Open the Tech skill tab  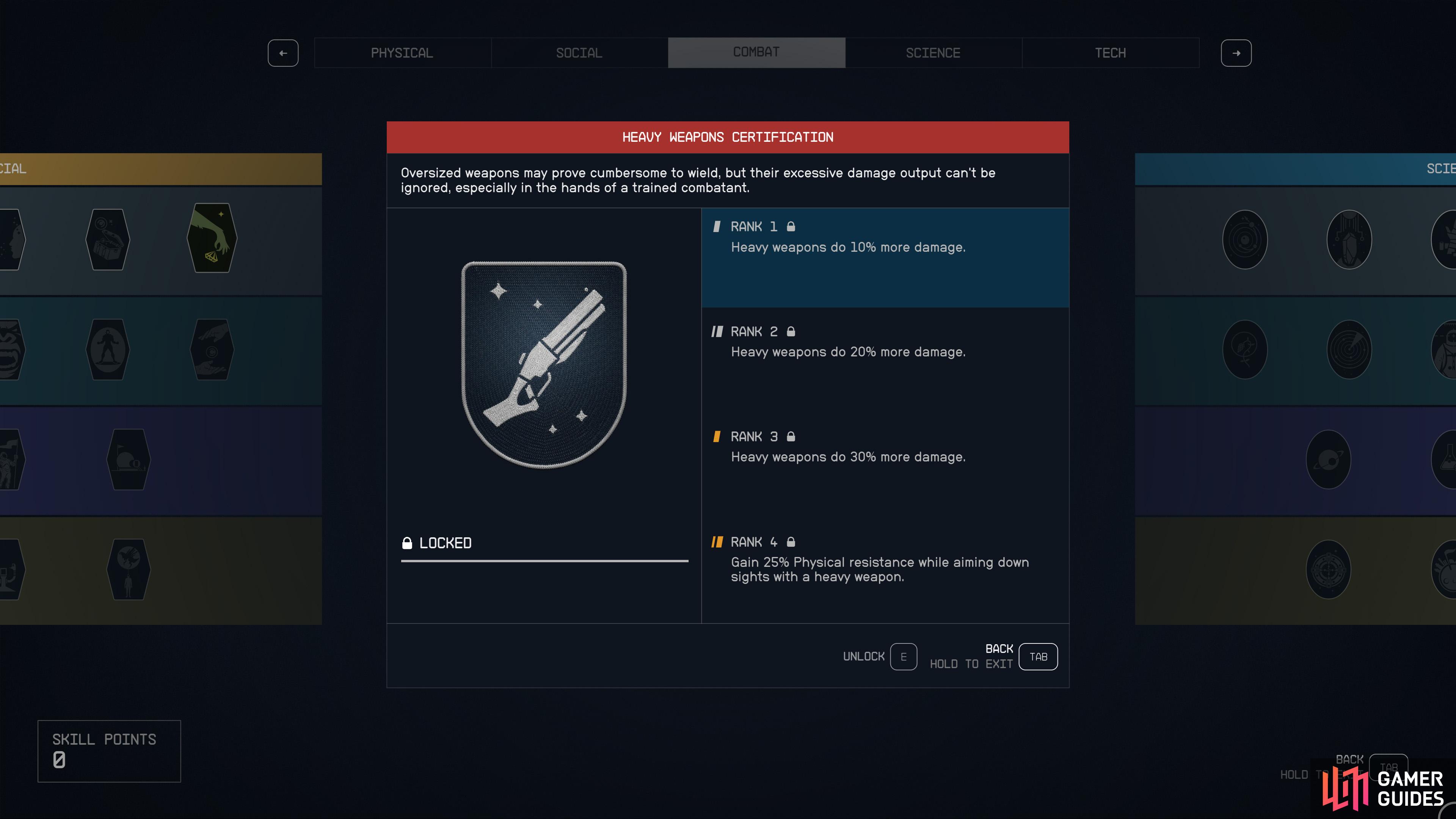[x=1110, y=53]
